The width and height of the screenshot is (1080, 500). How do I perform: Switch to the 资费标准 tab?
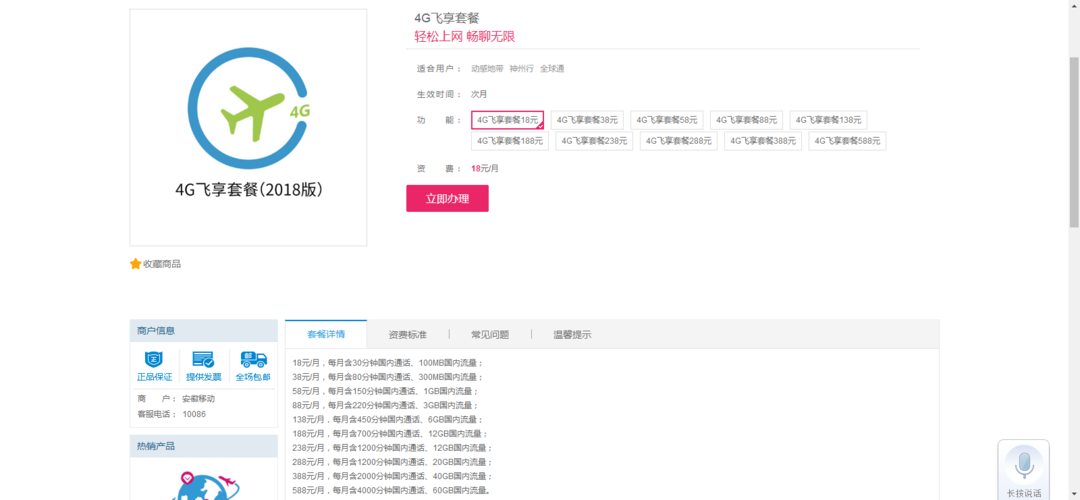pos(408,335)
